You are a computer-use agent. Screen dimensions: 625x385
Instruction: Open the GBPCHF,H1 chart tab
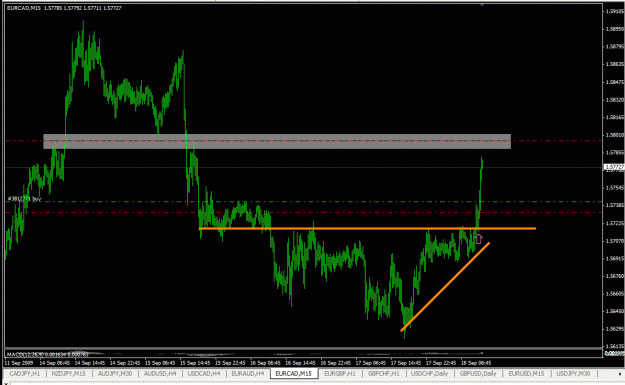pos(384,373)
